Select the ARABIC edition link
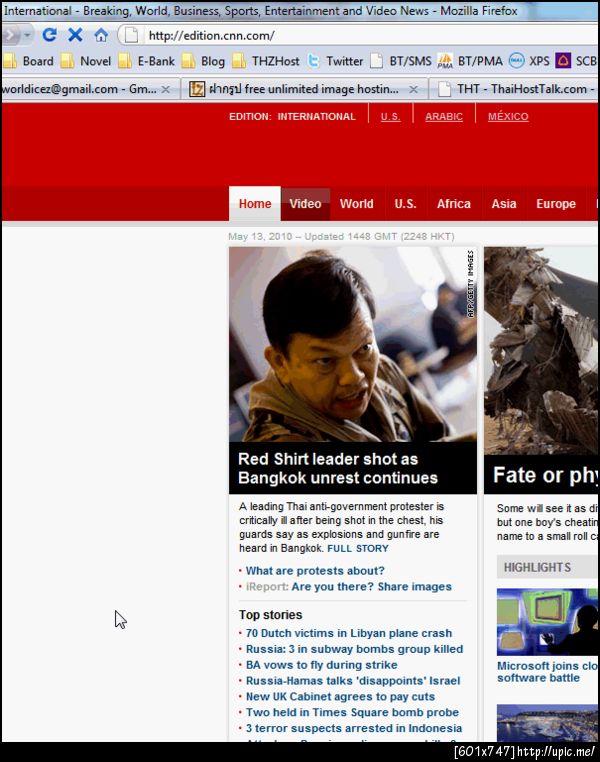The height and width of the screenshot is (762, 600). pos(444,117)
